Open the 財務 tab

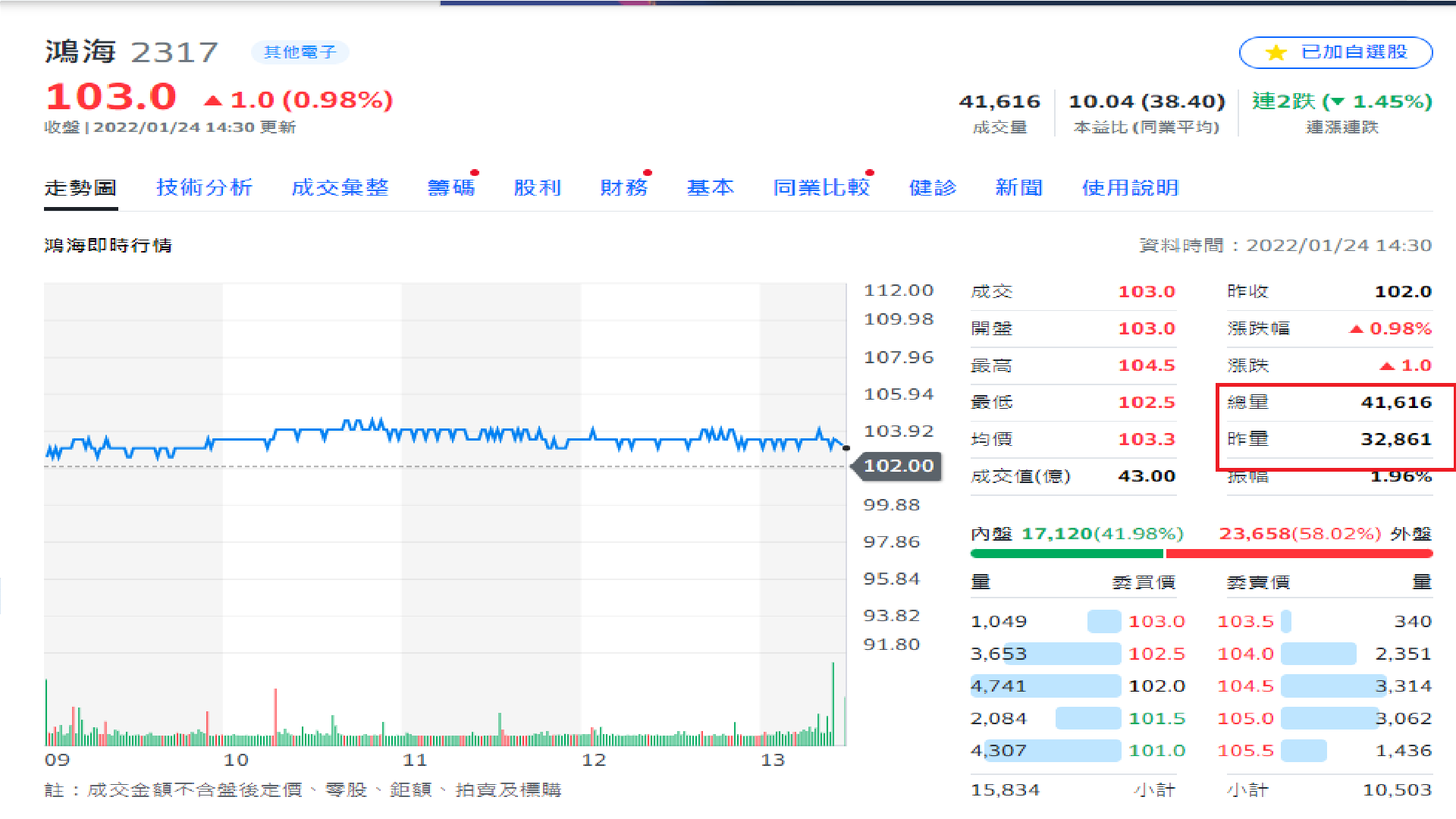point(624,187)
